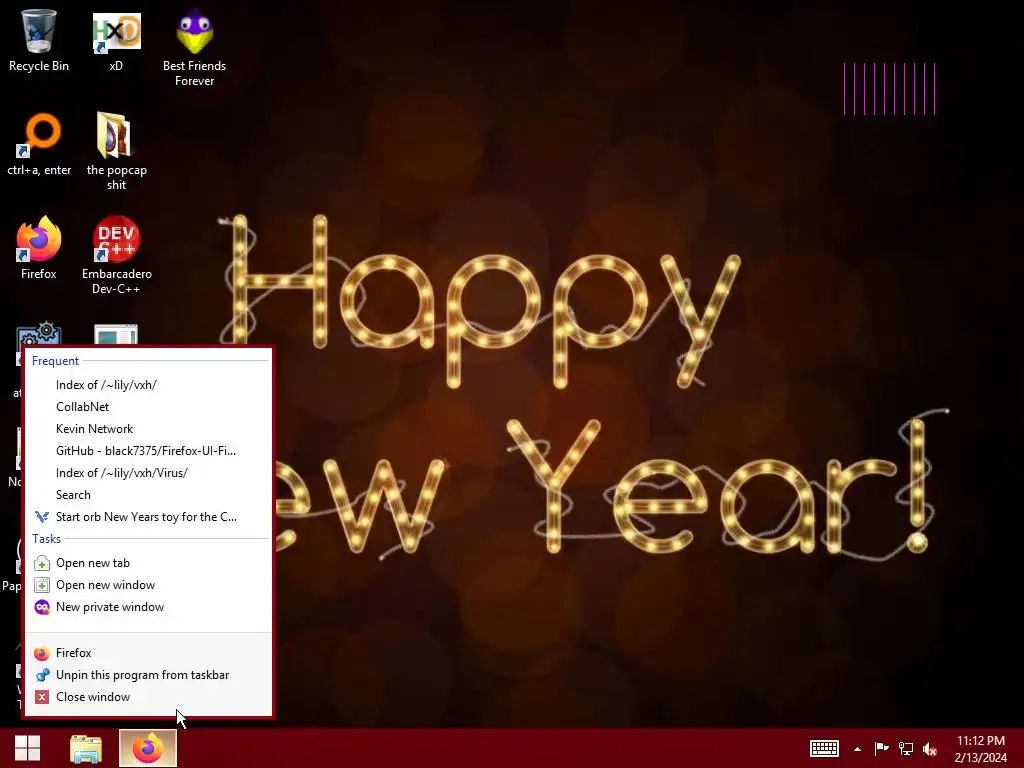Screen dimensions: 1024x768
Task: Open the Recycle Bin desktop icon
Action: coord(39,40)
